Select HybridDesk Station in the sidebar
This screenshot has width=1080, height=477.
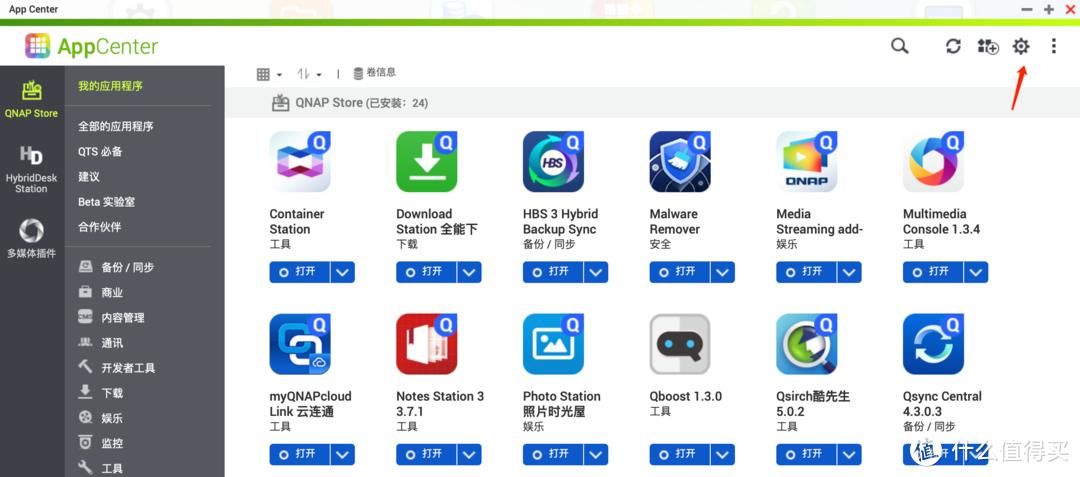tap(32, 169)
